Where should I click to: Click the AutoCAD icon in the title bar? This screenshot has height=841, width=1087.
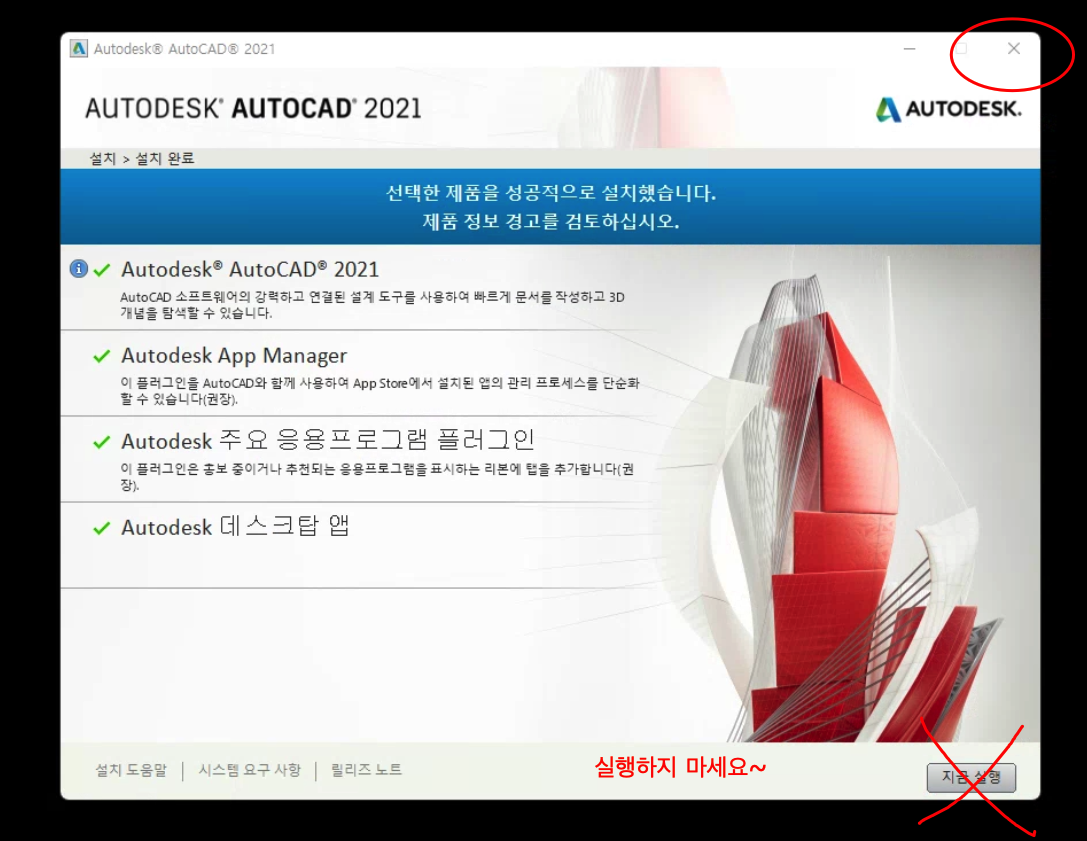tap(79, 49)
